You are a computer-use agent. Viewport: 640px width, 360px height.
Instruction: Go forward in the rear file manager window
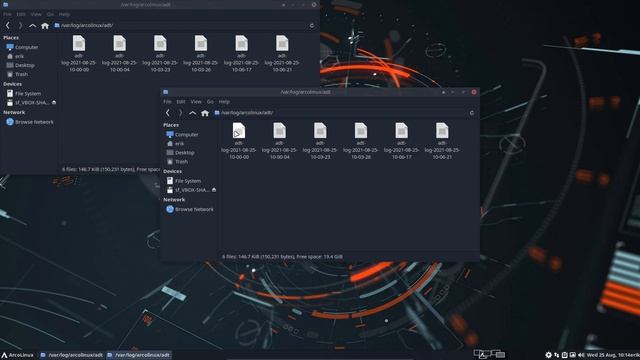[x=20, y=25]
